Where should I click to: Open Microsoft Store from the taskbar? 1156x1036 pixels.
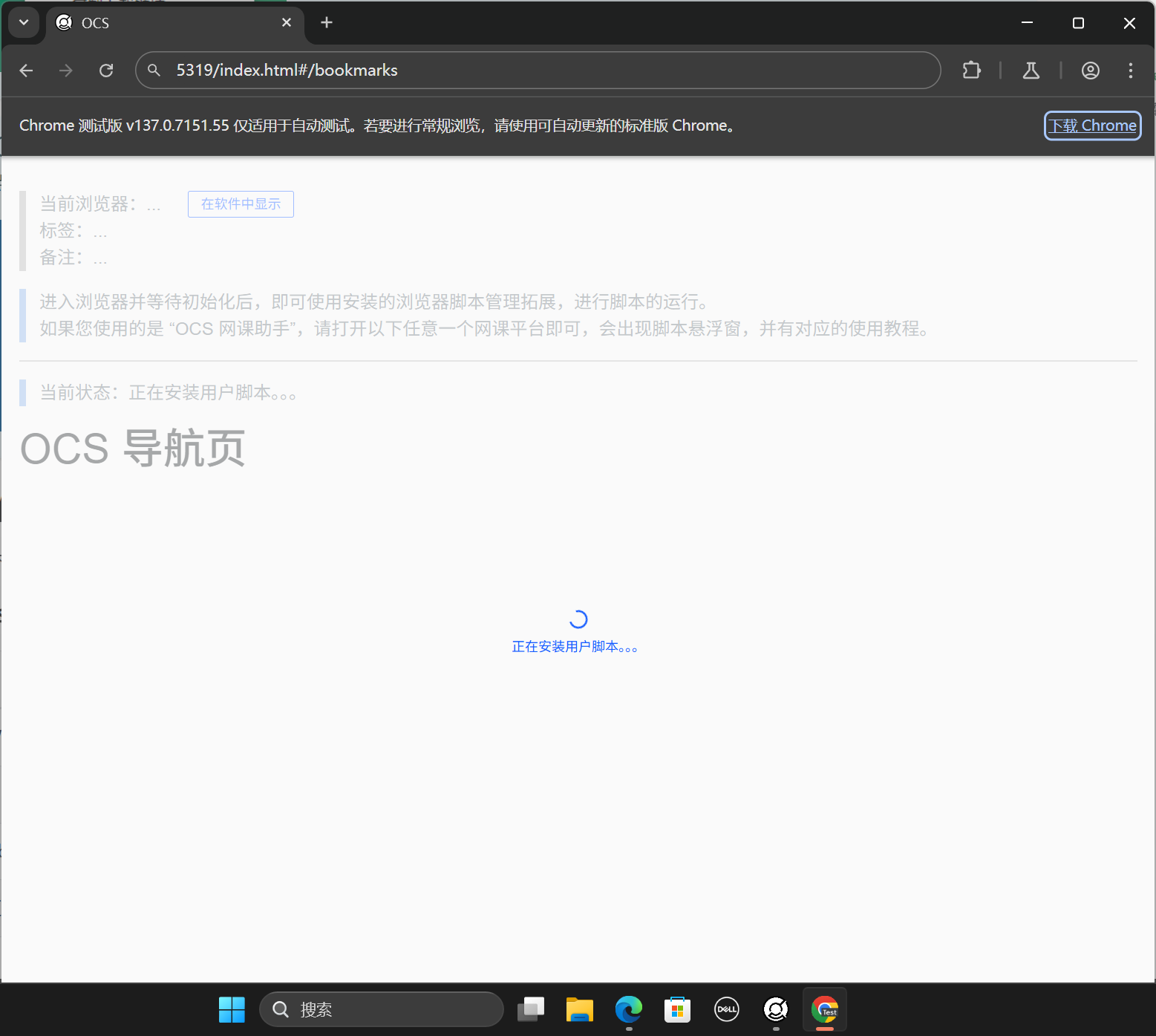(678, 1010)
